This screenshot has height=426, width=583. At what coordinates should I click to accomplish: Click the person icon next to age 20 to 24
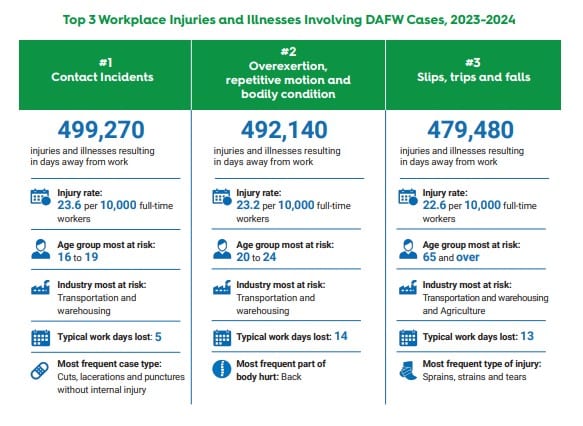[x=222, y=249]
